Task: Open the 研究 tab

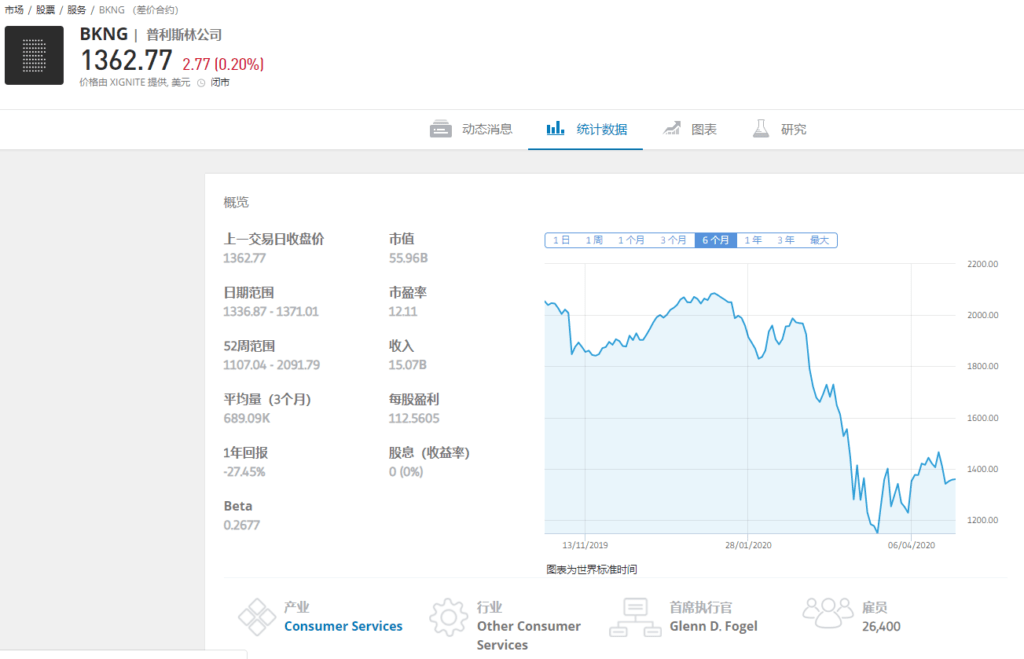Action: click(x=779, y=129)
